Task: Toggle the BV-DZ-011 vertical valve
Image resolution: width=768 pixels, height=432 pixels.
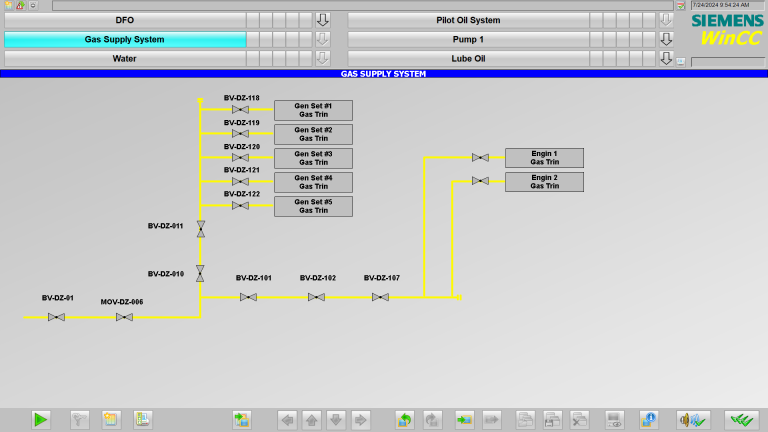Action: (x=200, y=229)
